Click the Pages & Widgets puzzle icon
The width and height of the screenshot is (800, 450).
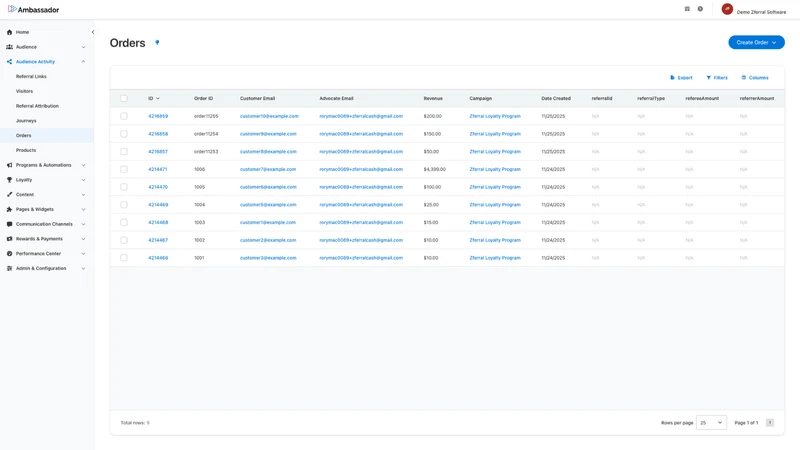(9, 210)
